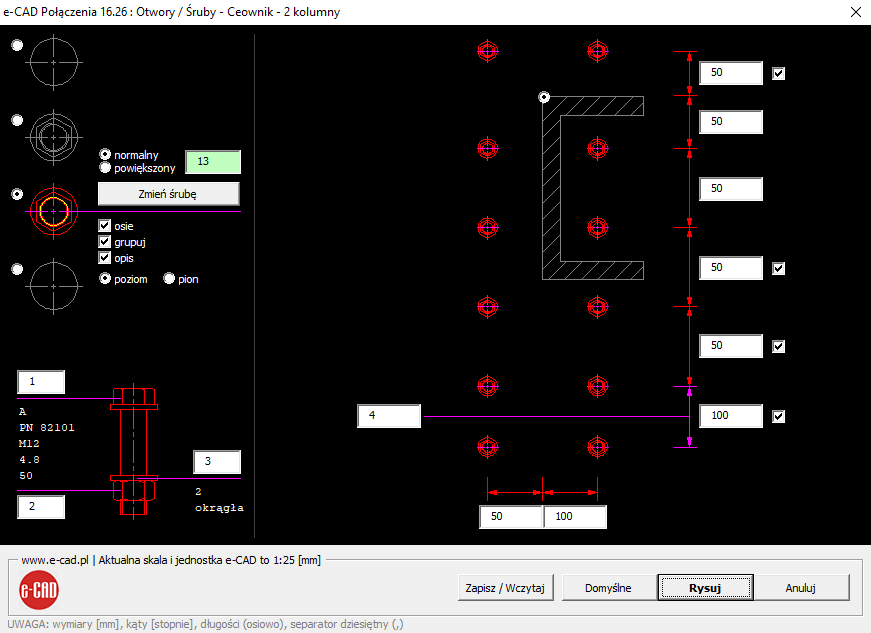Edit the horizontal 50 offset field

(x=510, y=517)
